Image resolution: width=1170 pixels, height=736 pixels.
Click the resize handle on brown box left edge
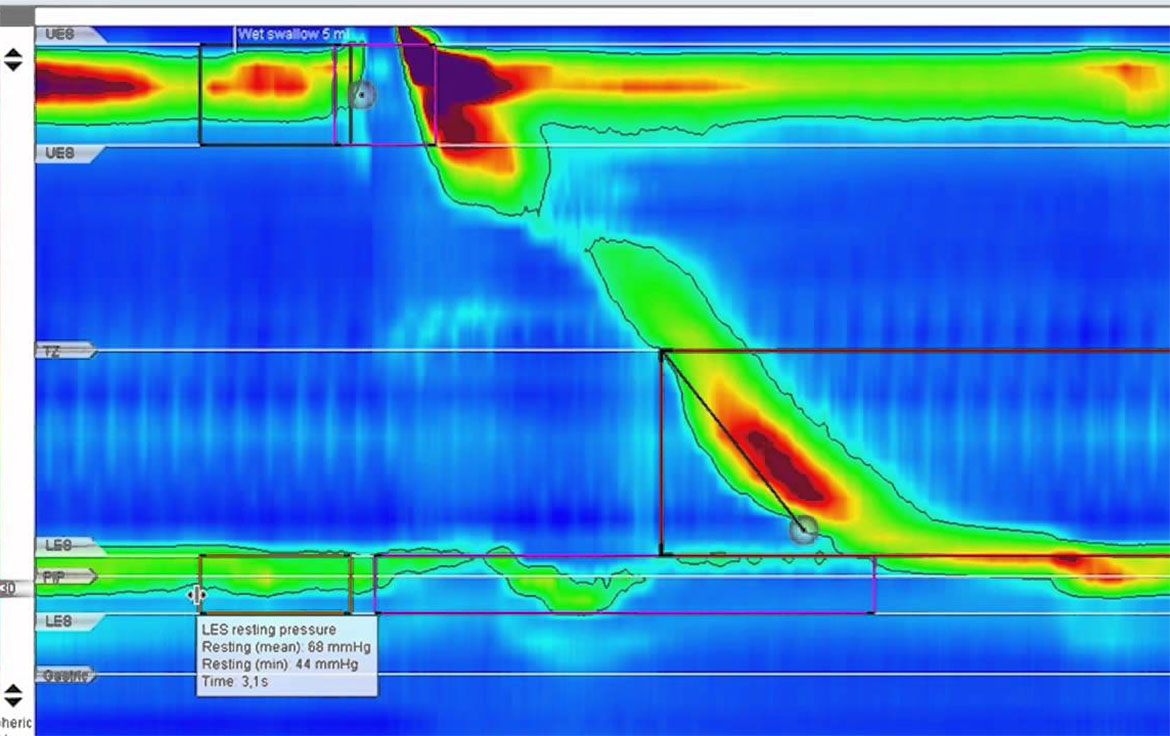(x=197, y=596)
